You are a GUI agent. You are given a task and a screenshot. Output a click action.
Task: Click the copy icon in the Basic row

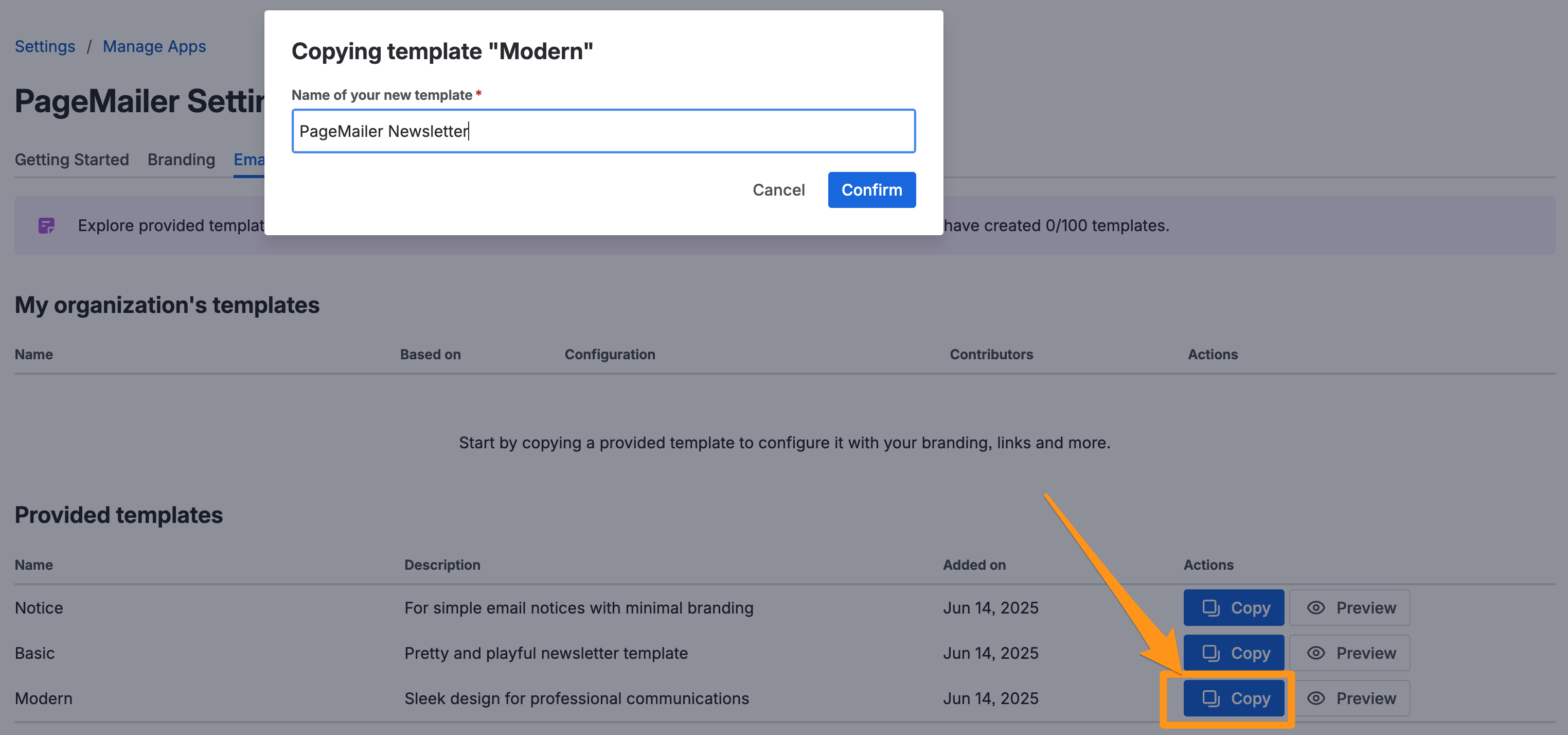[1210, 653]
